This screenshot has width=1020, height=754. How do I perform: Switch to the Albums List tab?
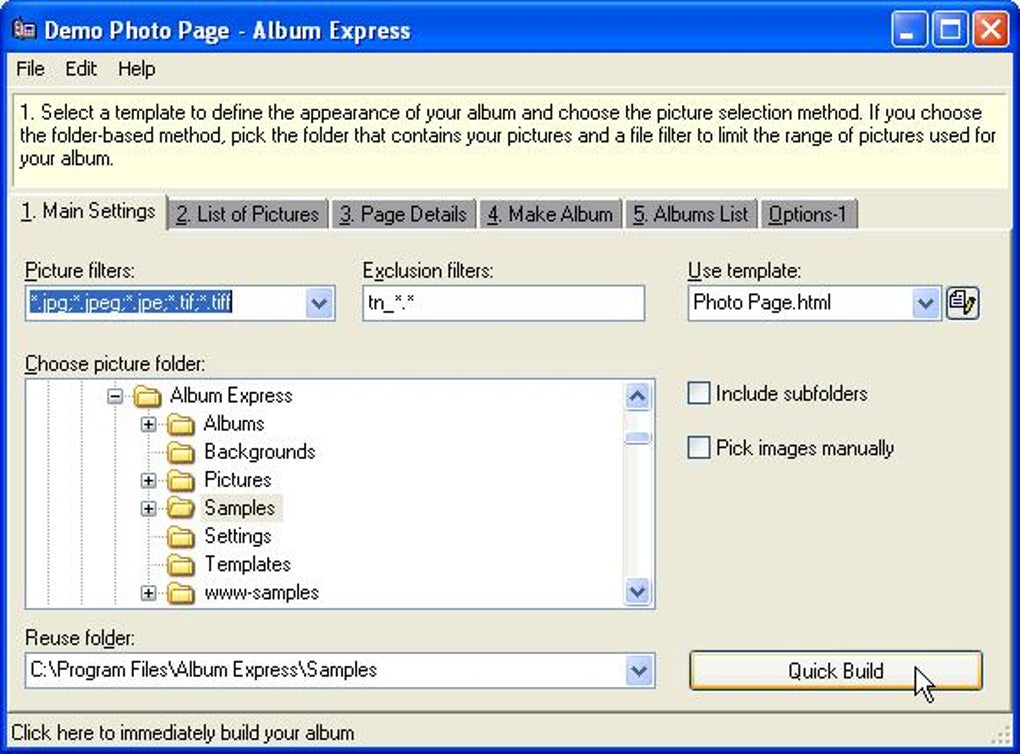pos(691,214)
